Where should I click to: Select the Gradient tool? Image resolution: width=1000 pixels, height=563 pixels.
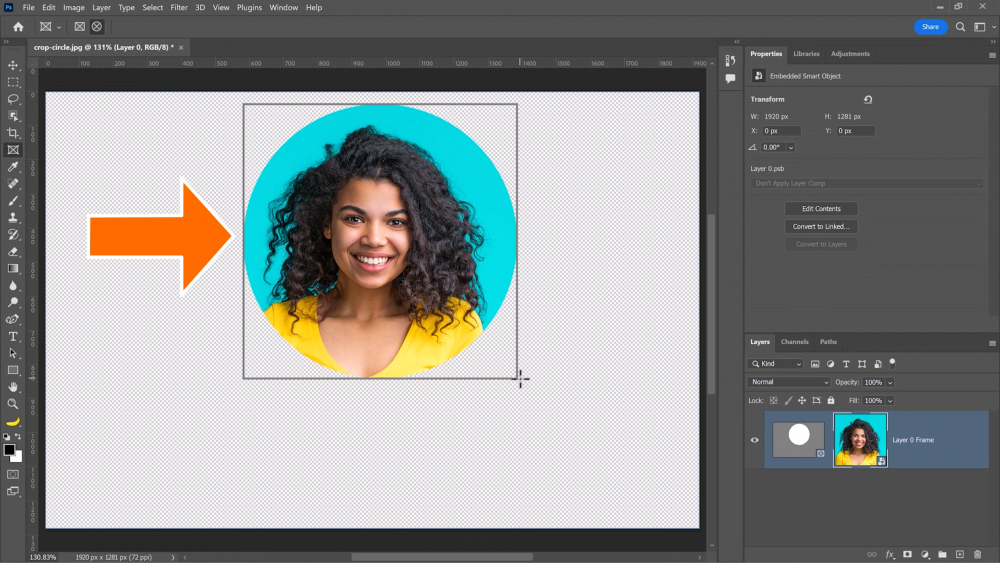click(x=13, y=268)
